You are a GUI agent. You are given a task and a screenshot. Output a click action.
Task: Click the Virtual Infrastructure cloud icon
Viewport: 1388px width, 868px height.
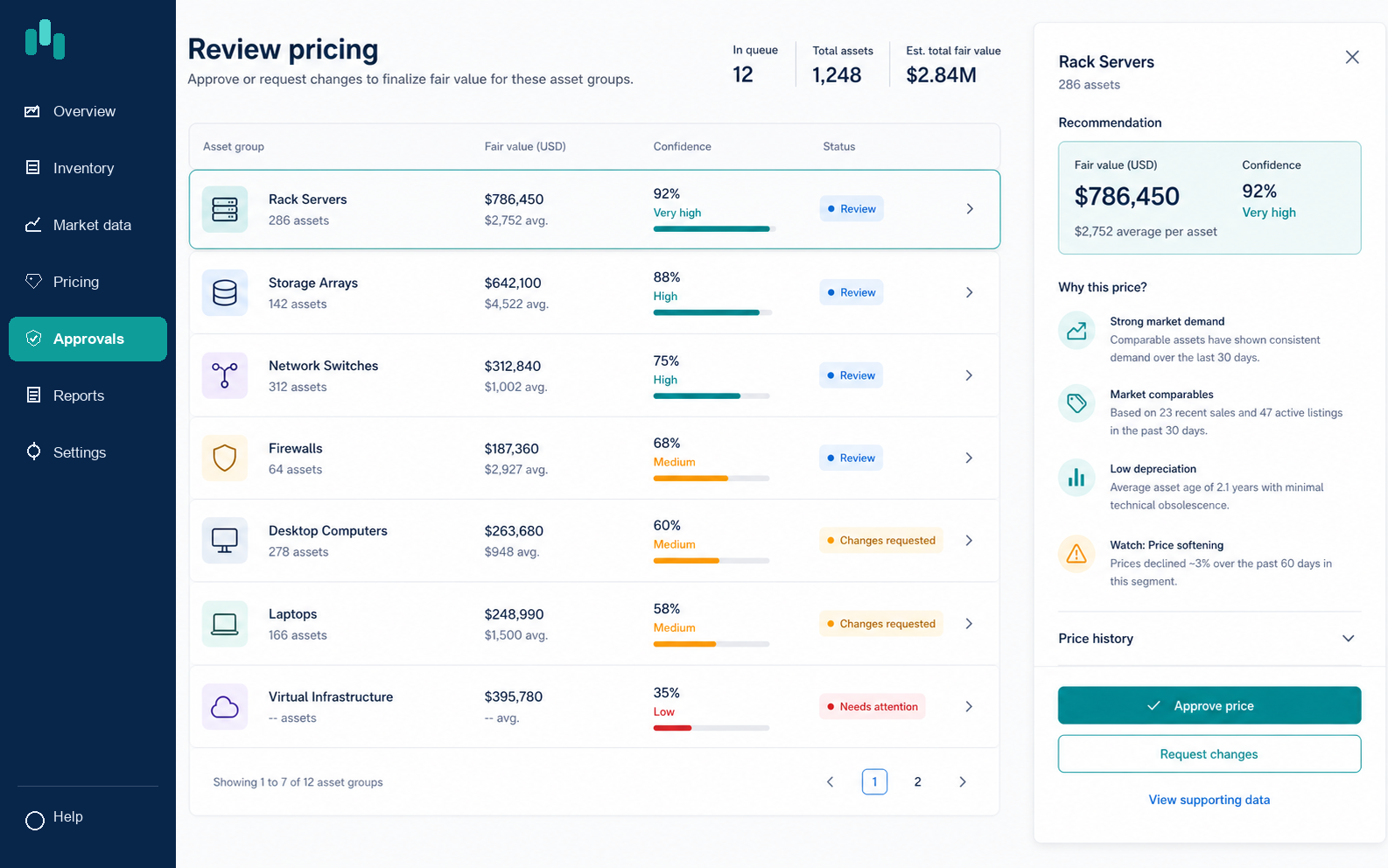225,707
